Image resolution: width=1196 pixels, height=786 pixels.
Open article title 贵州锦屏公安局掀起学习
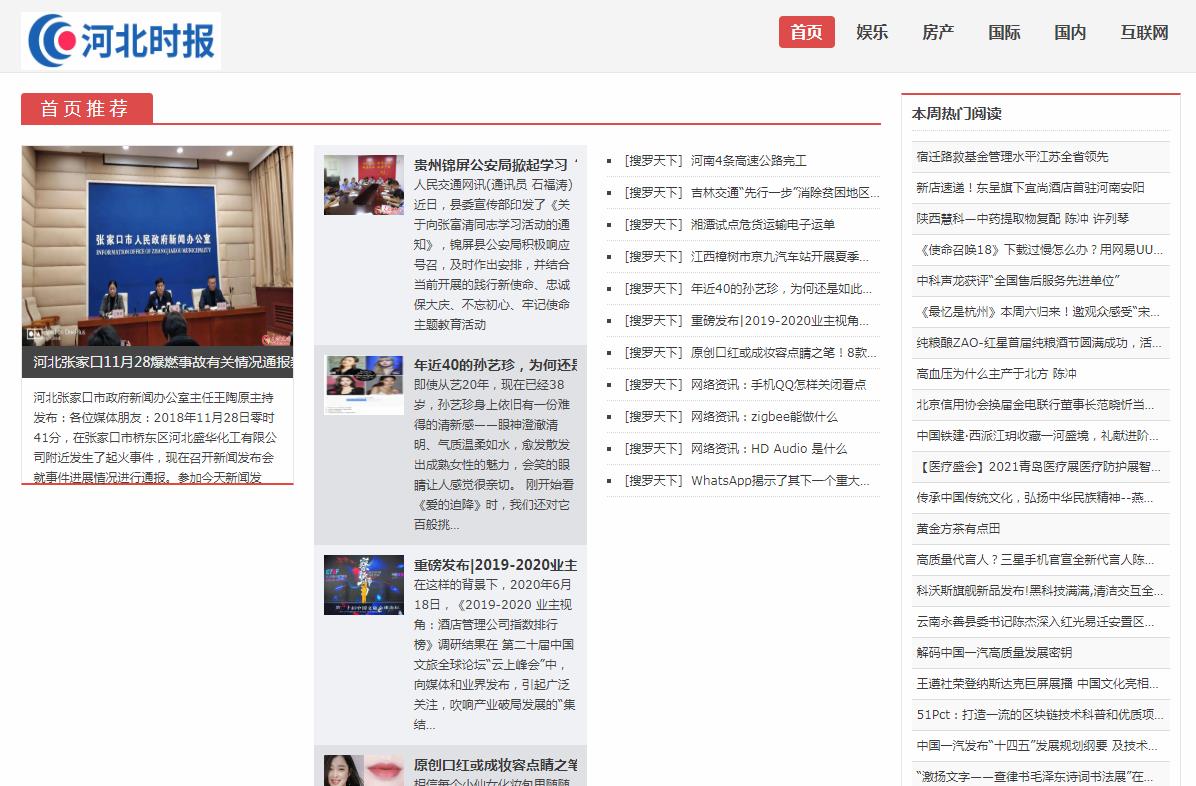pos(495,165)
